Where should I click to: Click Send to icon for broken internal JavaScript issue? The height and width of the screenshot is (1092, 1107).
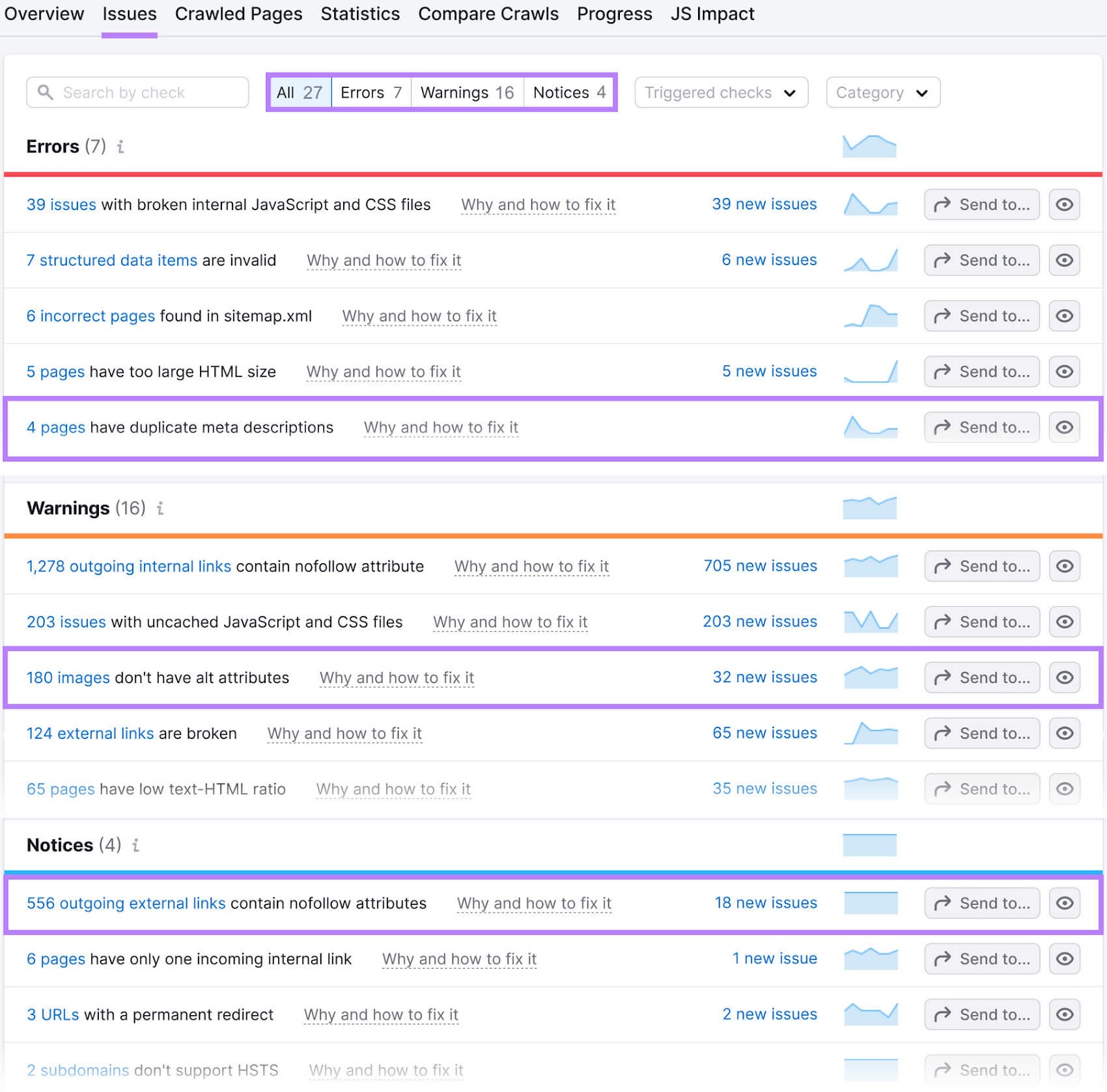pyautogui.click(x=981, y=204)
